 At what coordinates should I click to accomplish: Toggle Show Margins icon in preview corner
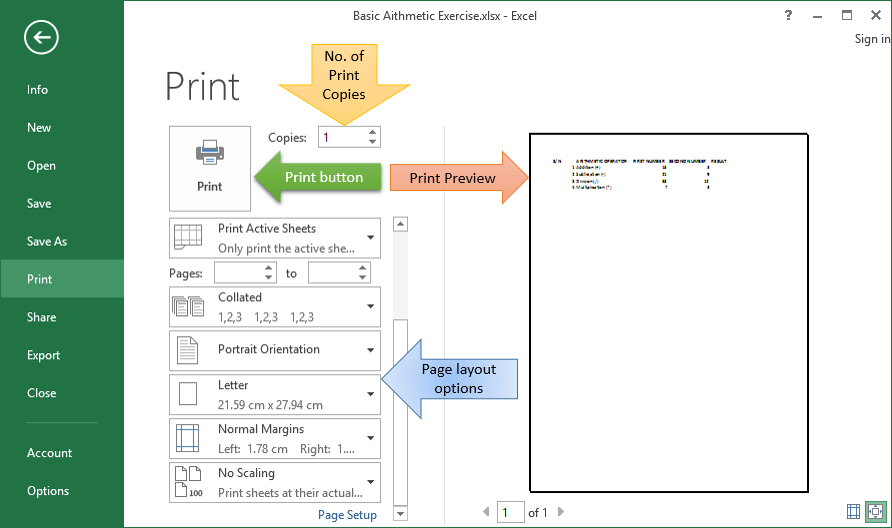tap(853, 511)
